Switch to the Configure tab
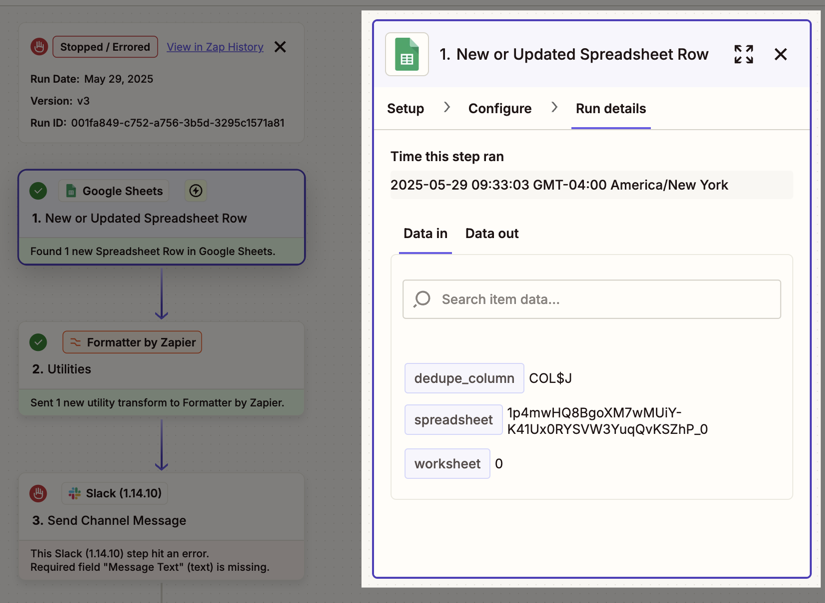This screenshot has width=825, height=603. [499, 108]
